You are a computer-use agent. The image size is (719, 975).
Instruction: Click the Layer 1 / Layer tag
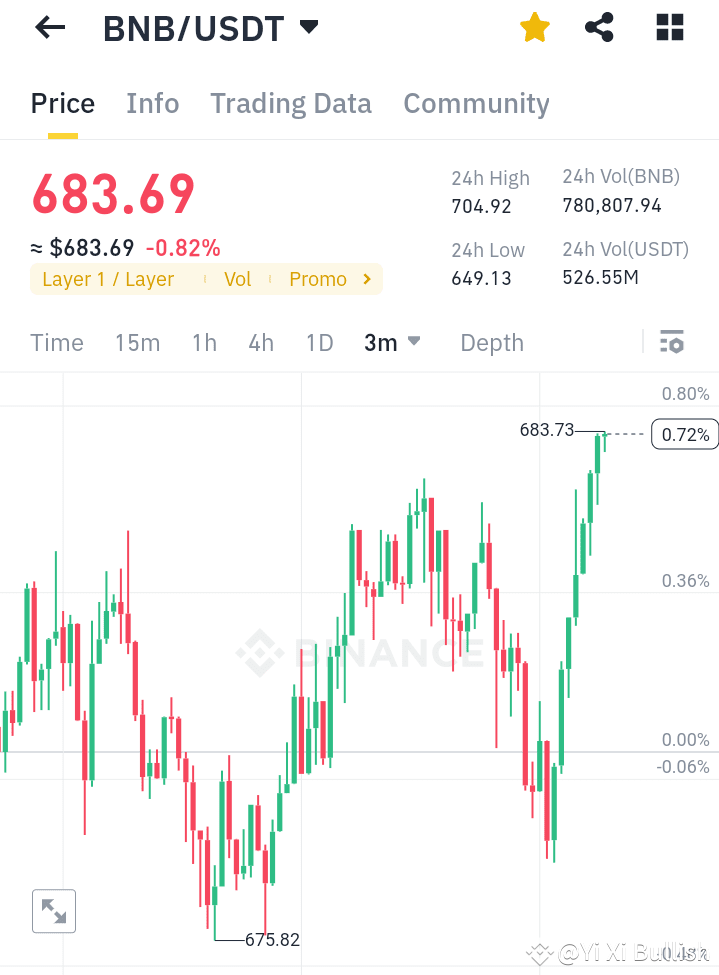[x=107, y=279]
